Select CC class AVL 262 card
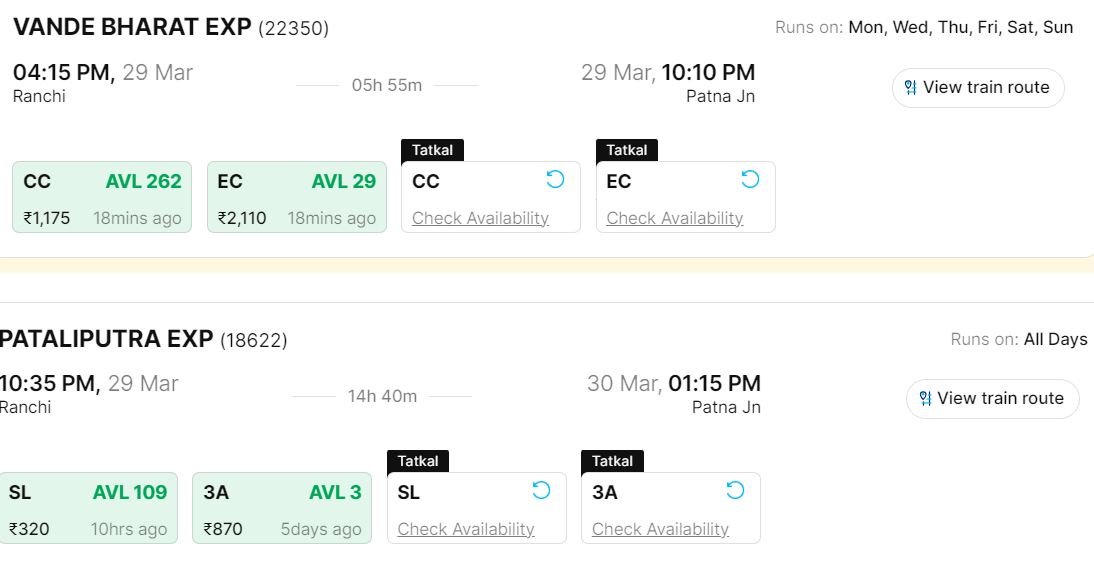Image resolution: width=1094 pixels, height=564 pixels. [x=102, y=198]
